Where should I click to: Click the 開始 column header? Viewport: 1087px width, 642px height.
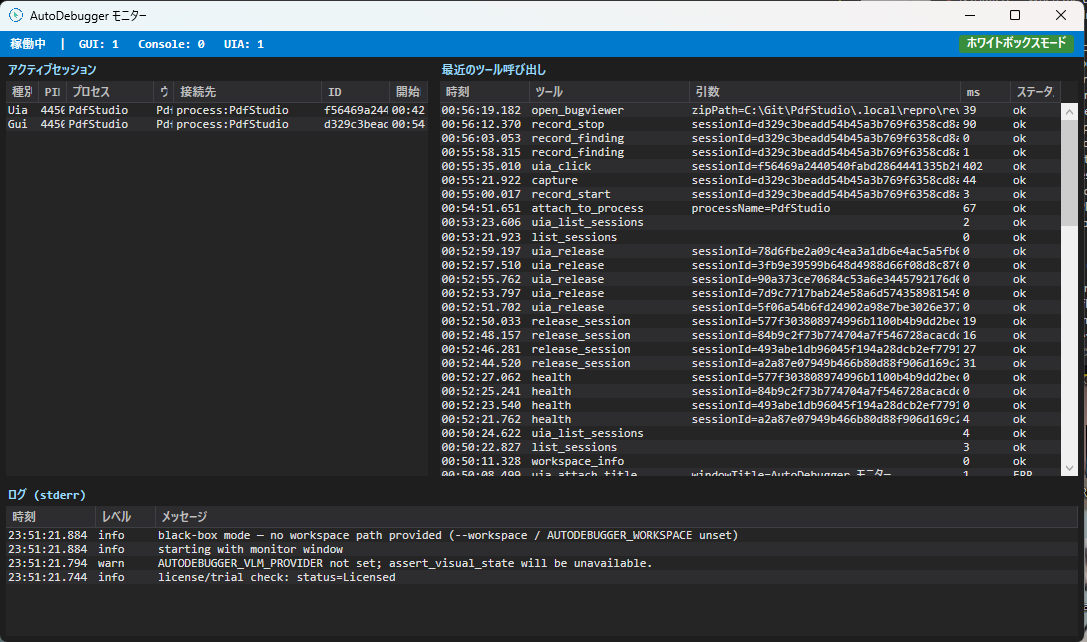408,92
